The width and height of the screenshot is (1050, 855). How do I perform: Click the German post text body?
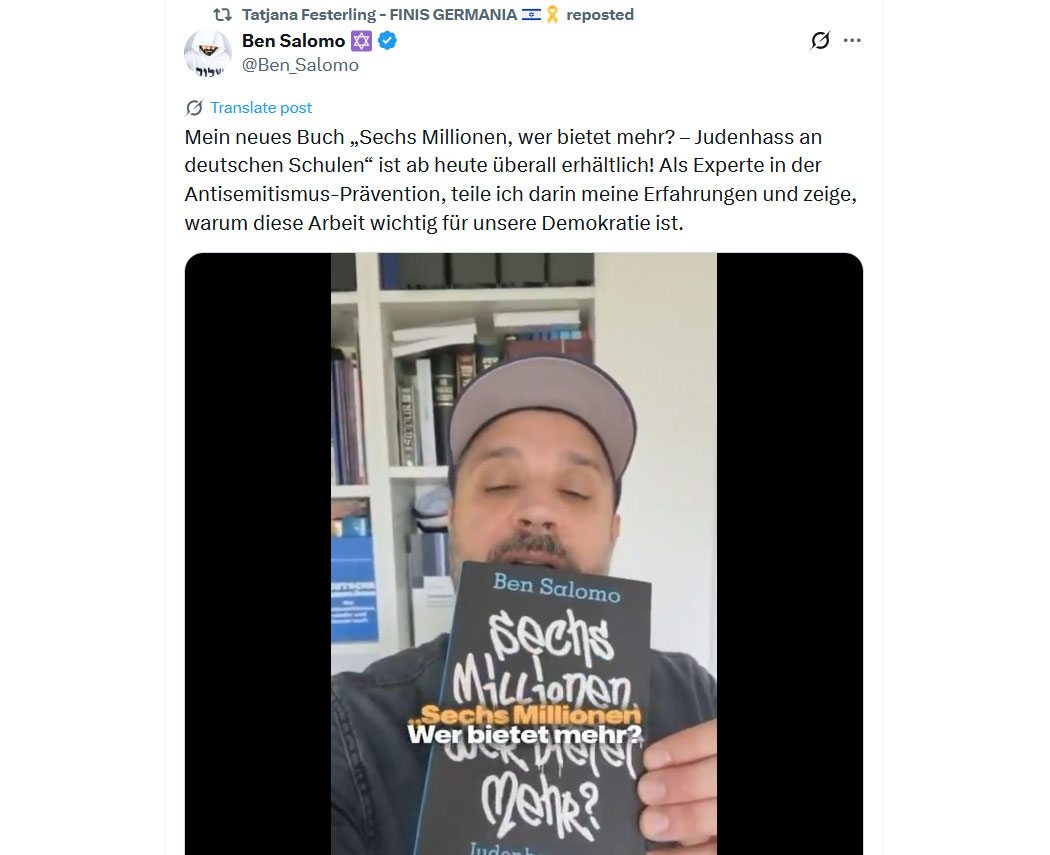point(521,180)
